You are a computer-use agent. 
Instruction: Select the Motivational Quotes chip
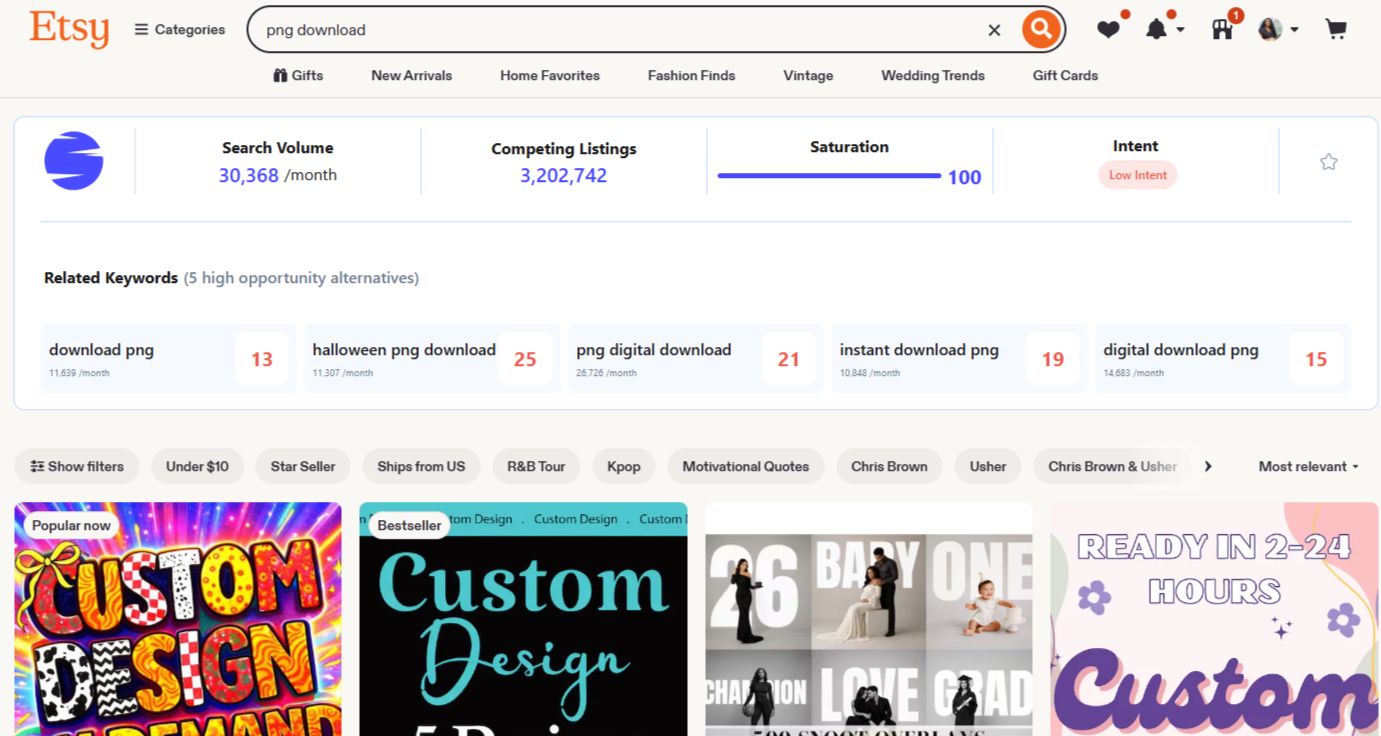[x=746, y=466]
